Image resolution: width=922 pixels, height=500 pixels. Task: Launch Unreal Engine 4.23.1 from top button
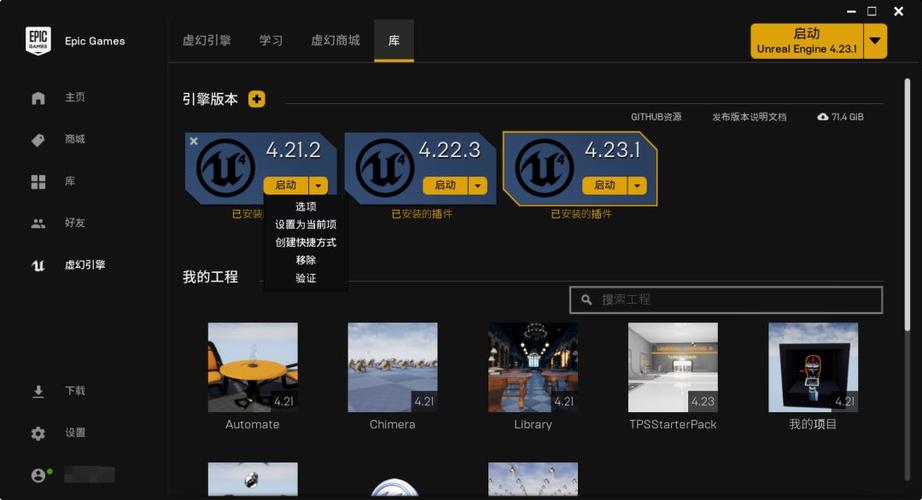click(x=807, y=41)
